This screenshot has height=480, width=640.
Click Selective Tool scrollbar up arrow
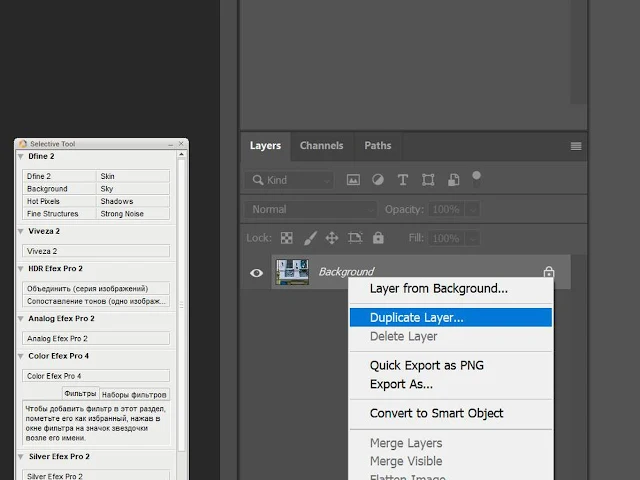(x=181, y=155)
